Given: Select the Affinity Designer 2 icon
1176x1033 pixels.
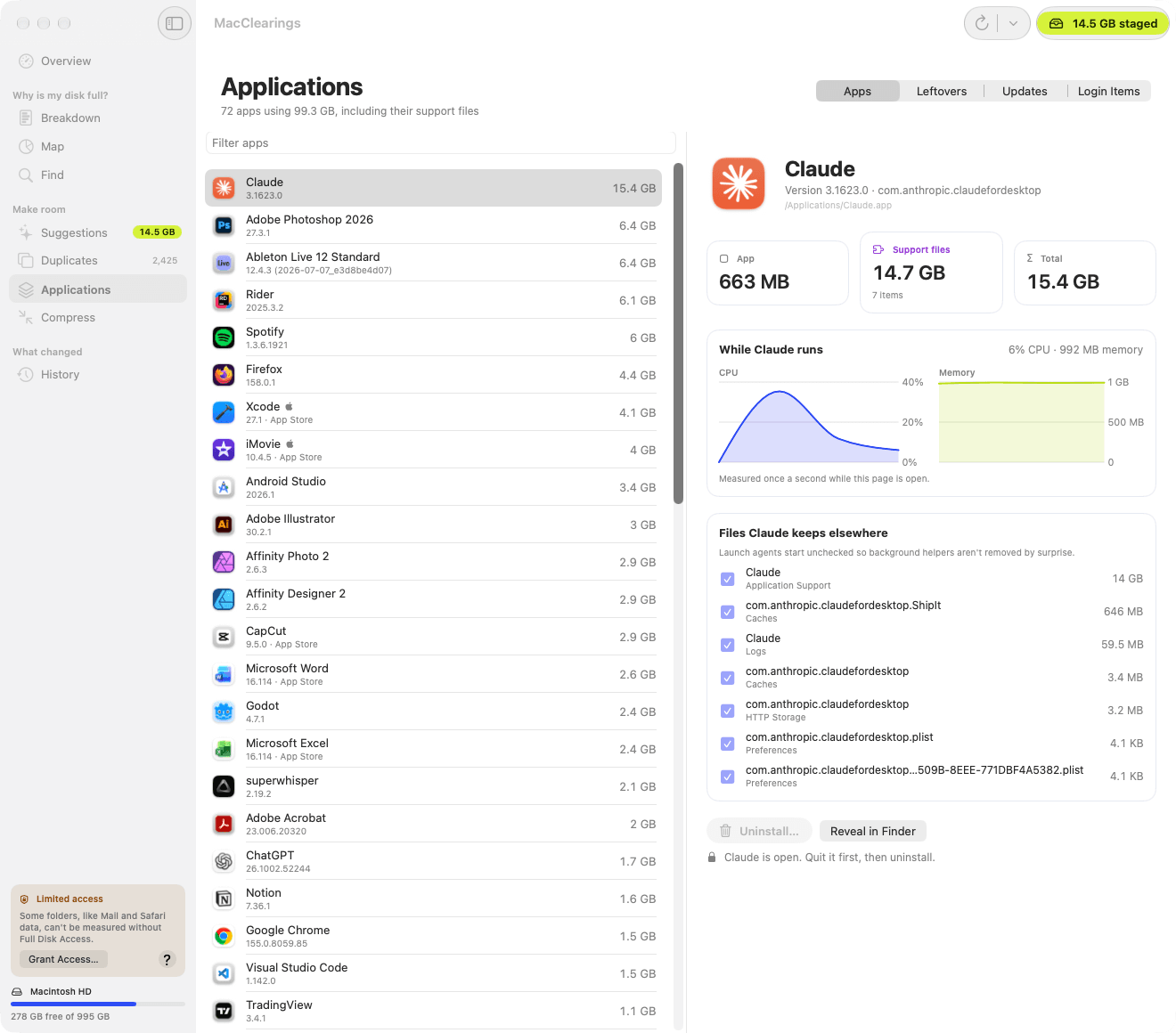Looking at the screenshot, I should [x=224, y=599].
